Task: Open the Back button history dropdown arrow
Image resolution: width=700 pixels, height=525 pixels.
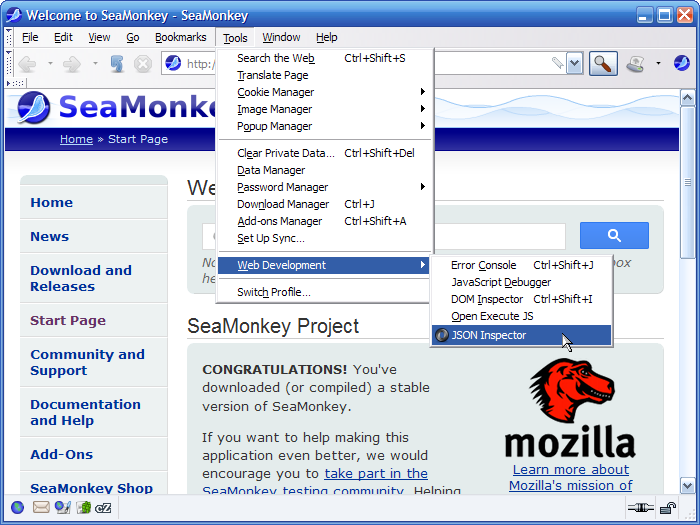Action: click(50, 64)
